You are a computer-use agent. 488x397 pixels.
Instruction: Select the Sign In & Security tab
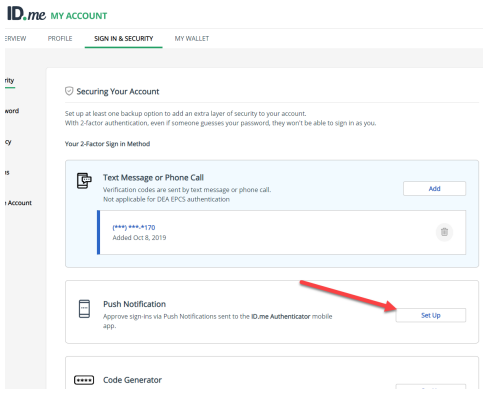(124, 39)
